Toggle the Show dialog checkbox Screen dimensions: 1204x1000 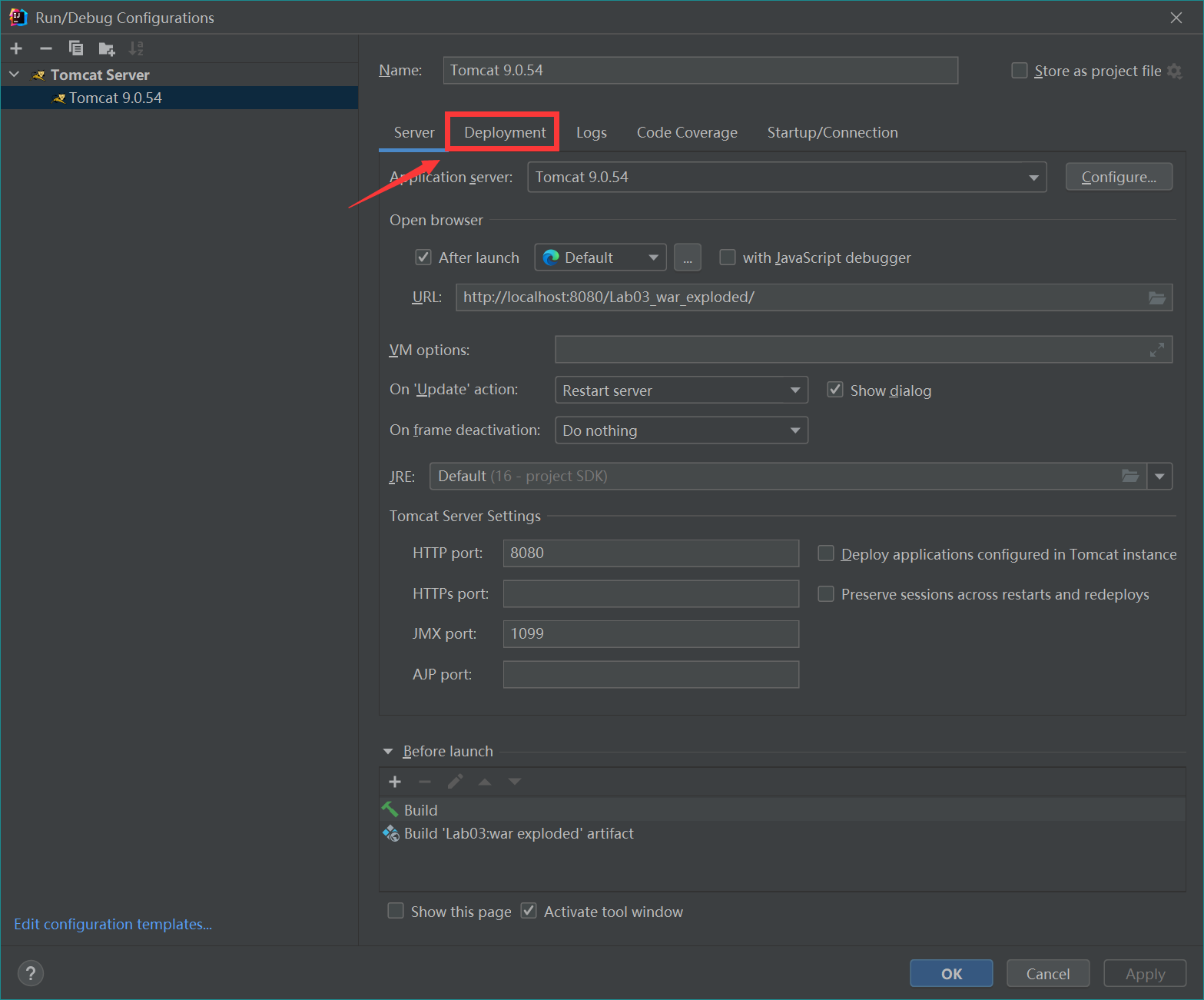point(835,390)
